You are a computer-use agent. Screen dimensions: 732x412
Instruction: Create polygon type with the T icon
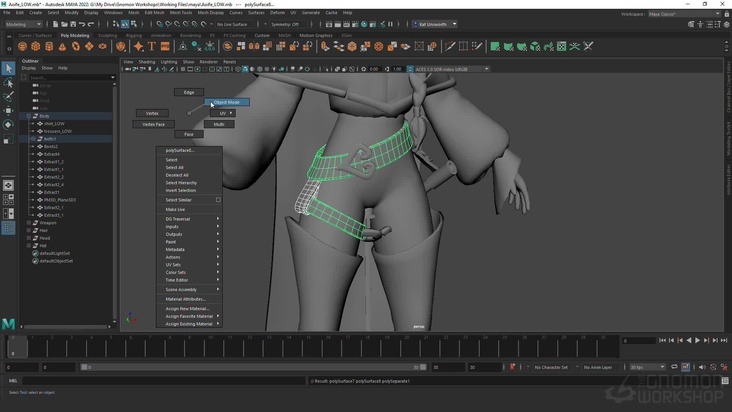152,46
